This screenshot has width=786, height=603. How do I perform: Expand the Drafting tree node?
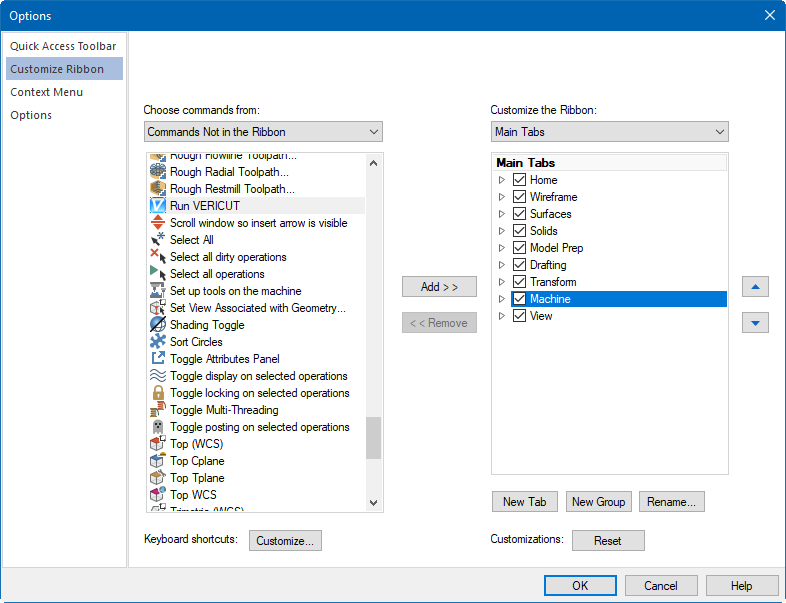(501, 265)
